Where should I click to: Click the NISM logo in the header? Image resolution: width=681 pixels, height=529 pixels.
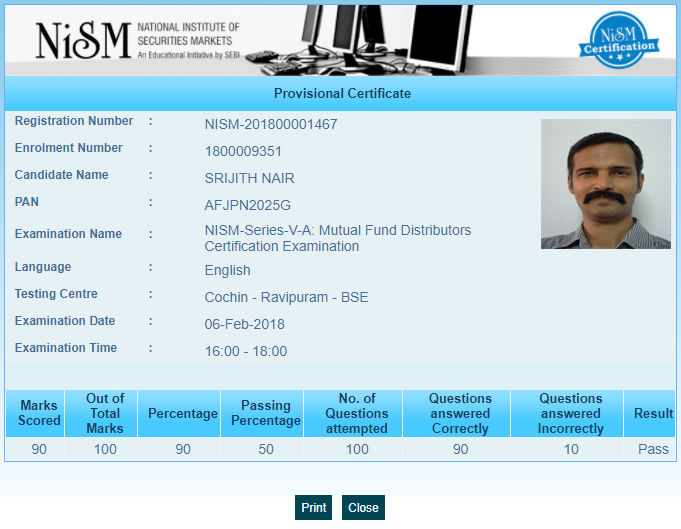click(x=83, y=40)
